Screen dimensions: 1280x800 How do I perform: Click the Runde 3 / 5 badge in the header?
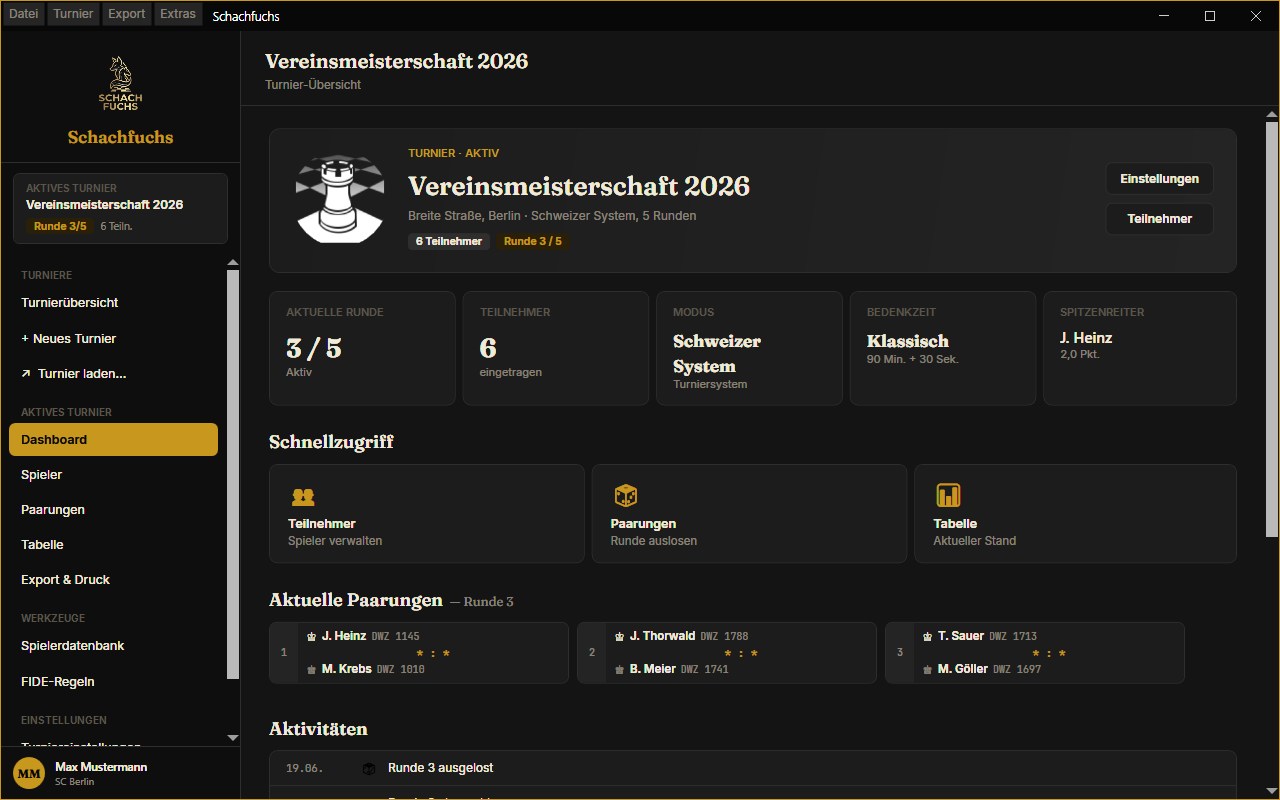coord(533,241)
